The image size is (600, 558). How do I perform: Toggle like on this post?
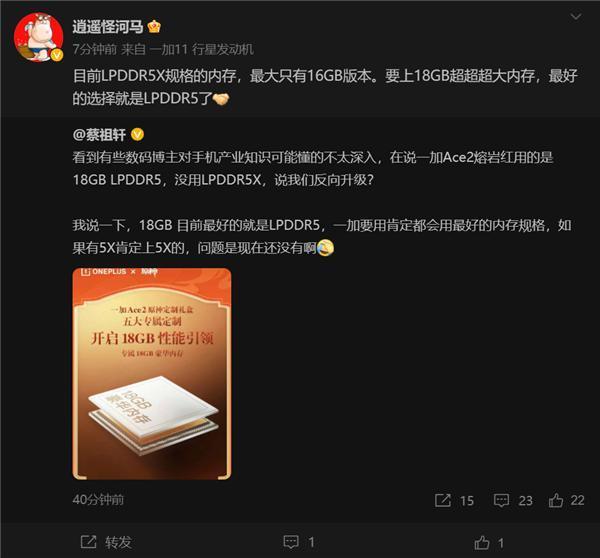489,542
